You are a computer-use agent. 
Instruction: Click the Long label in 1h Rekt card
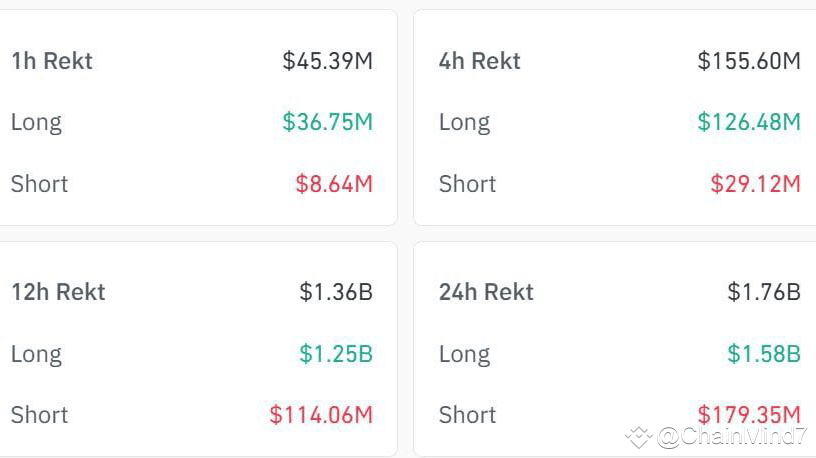coord(36,122)
